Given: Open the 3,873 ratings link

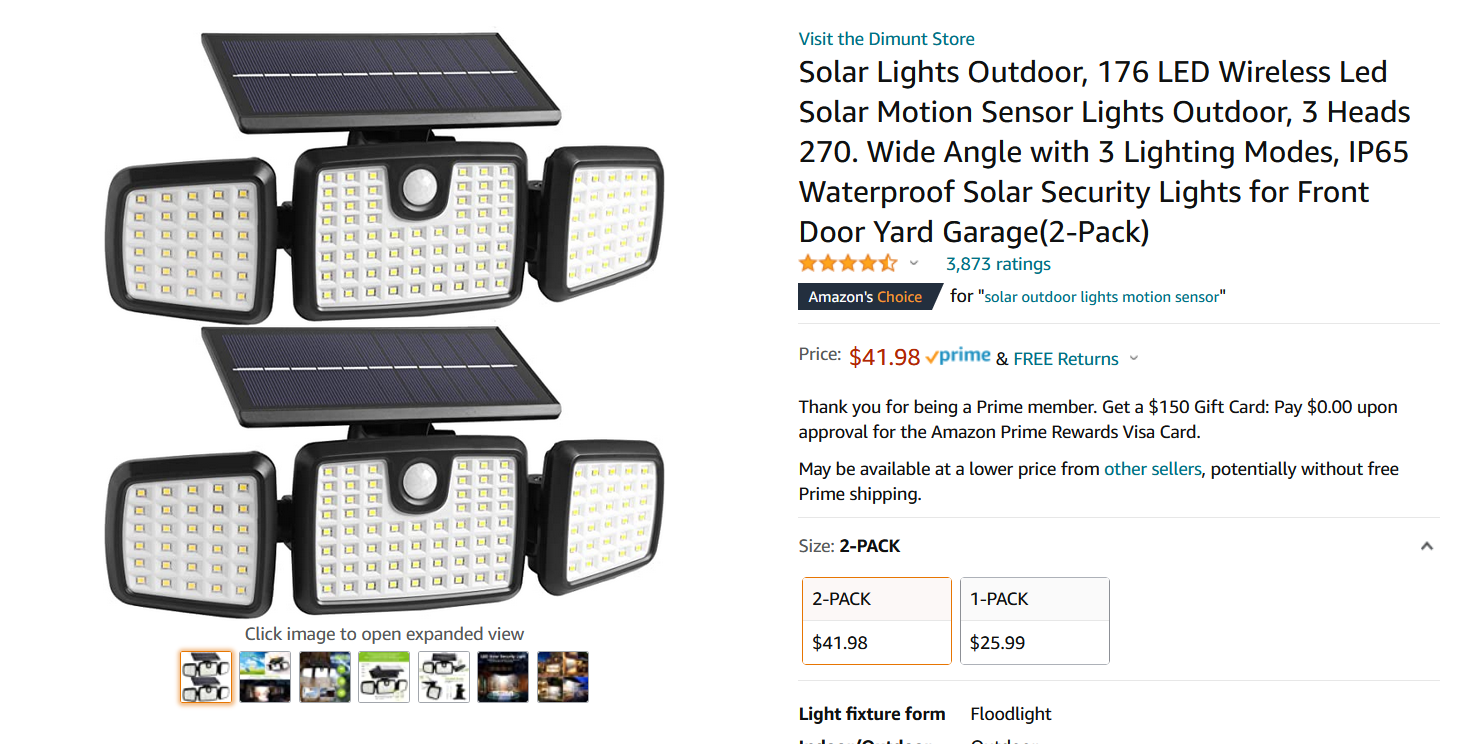Looking at the screenshot, I should coord(998,264).
